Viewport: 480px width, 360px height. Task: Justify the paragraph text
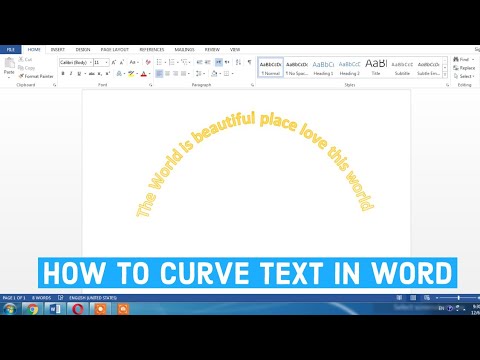(183, 74)
